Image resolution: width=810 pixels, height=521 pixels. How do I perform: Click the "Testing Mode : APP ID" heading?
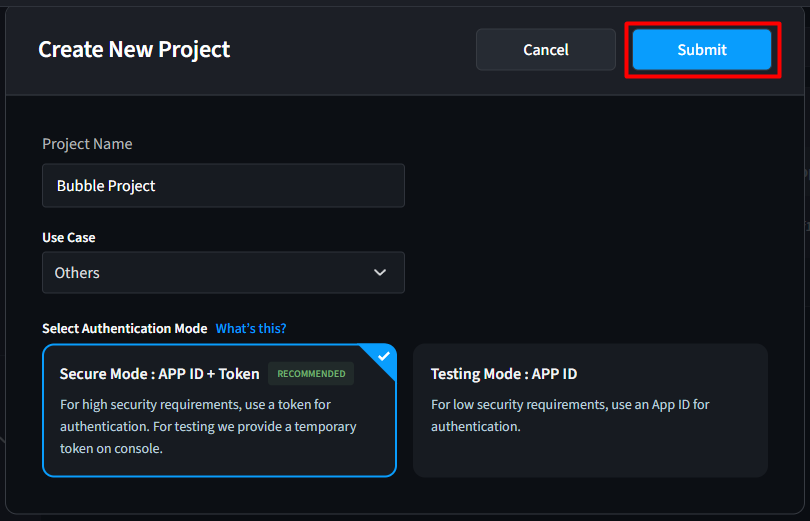pyautogui.click(x=504, y=374)
